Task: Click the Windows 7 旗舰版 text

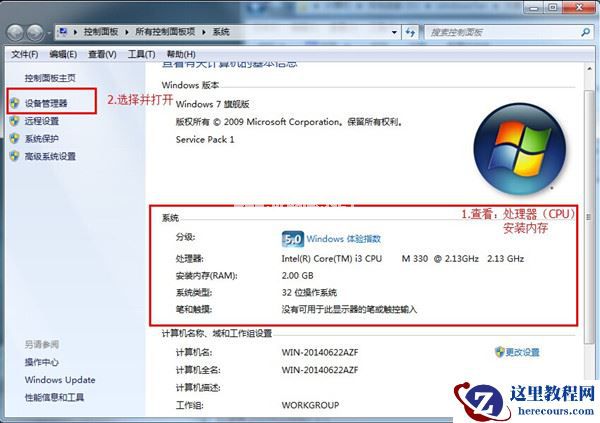Action: (x=212, y=104)
